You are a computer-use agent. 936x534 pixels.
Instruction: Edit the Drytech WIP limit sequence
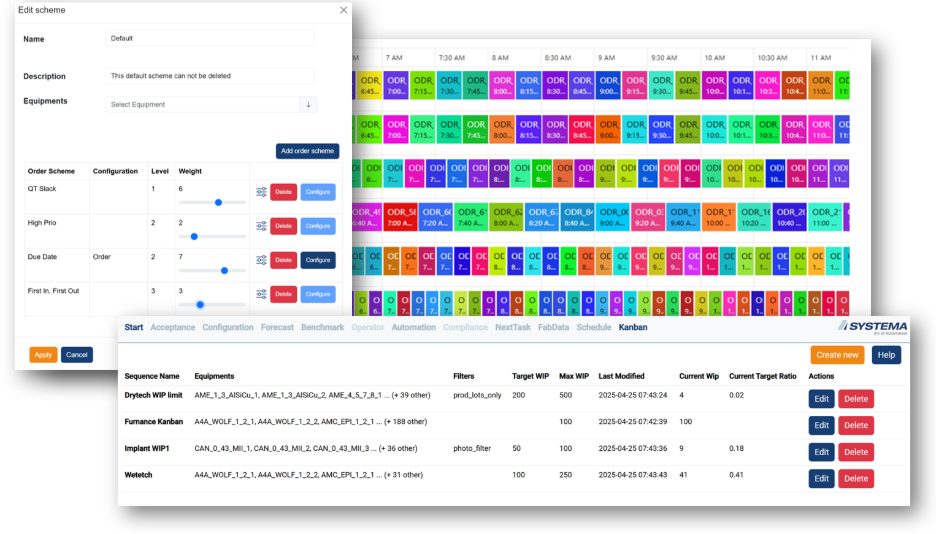click(821, 398)
